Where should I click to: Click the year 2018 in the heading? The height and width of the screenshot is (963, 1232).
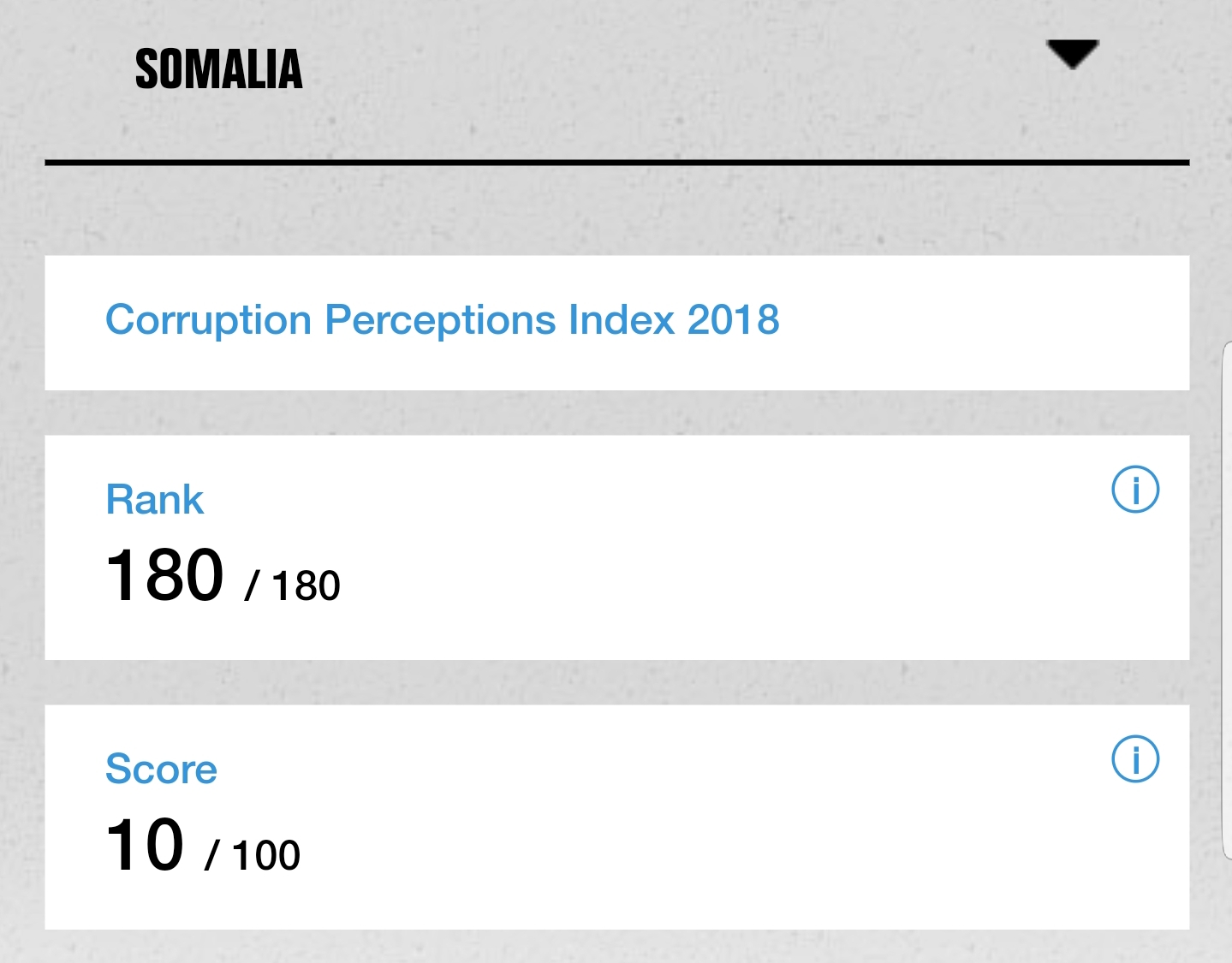click(x=734, y=320)
